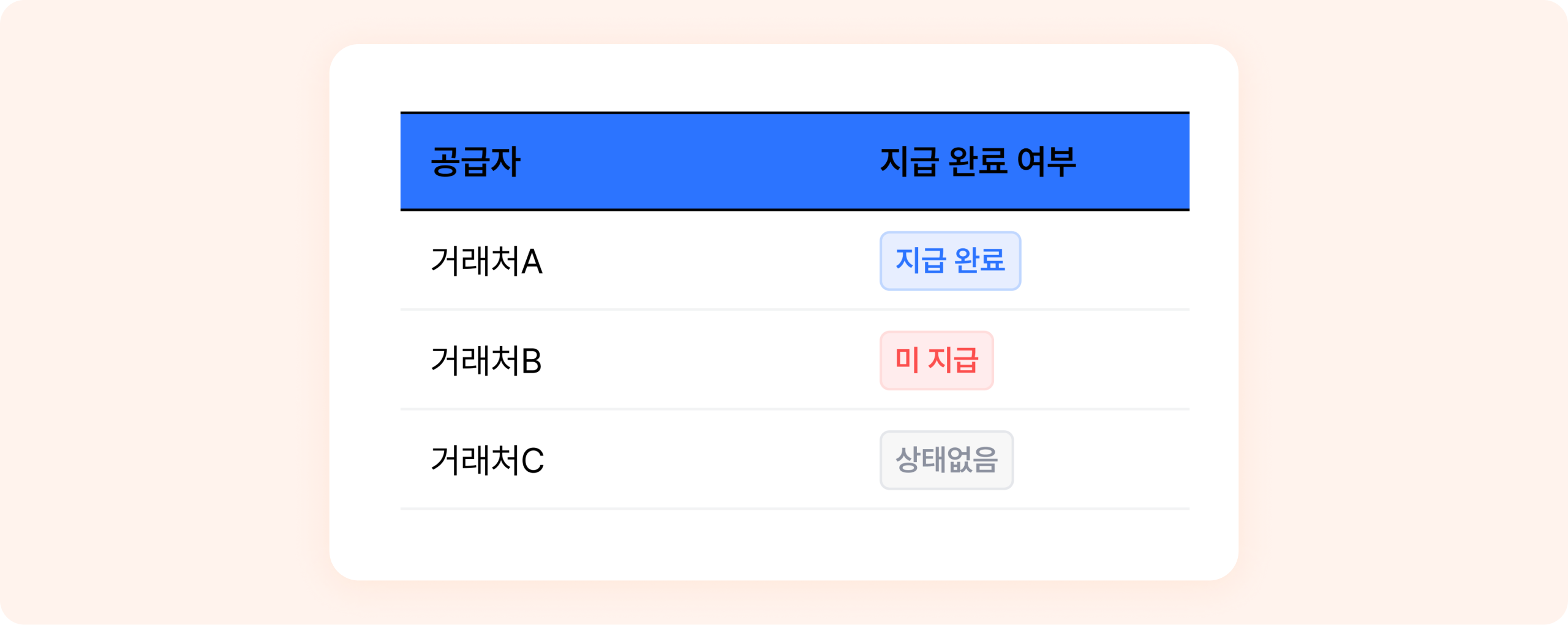Screen dimensions: 1568x625
Task: Click the letter C in 거래처C
Action: pyautogui.click(x=532, y=461)
